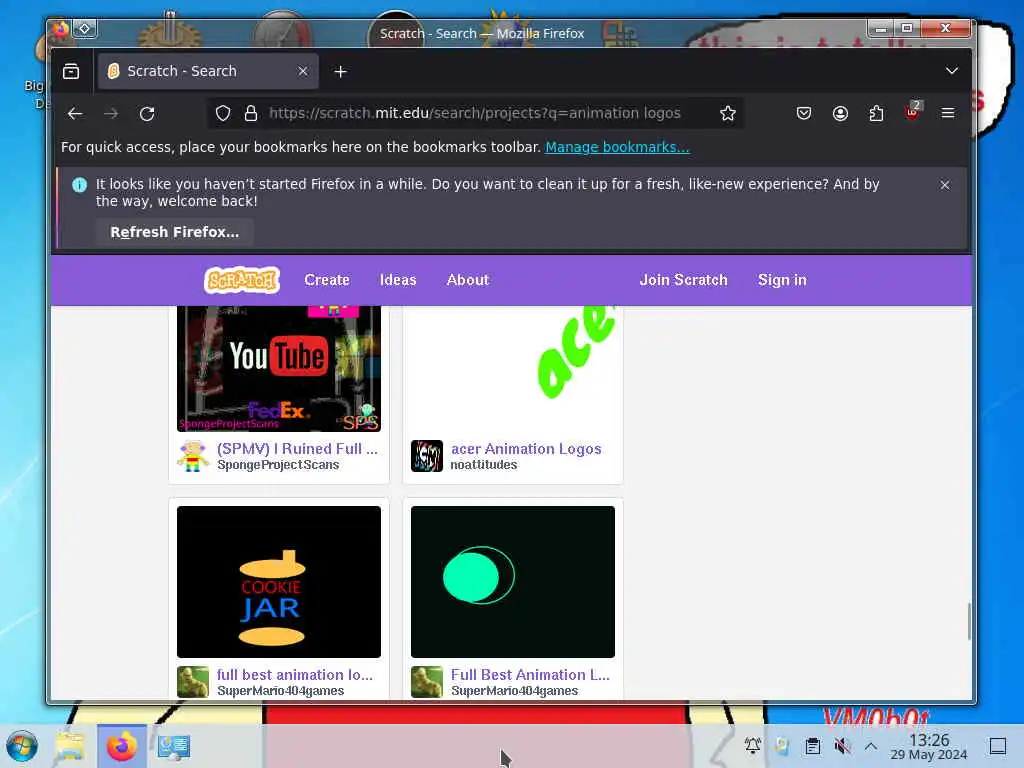The height and width of the screenshot is (768, 1024).
Task: Click the page vertical scrollbar thumb
Action: [969, 622]
